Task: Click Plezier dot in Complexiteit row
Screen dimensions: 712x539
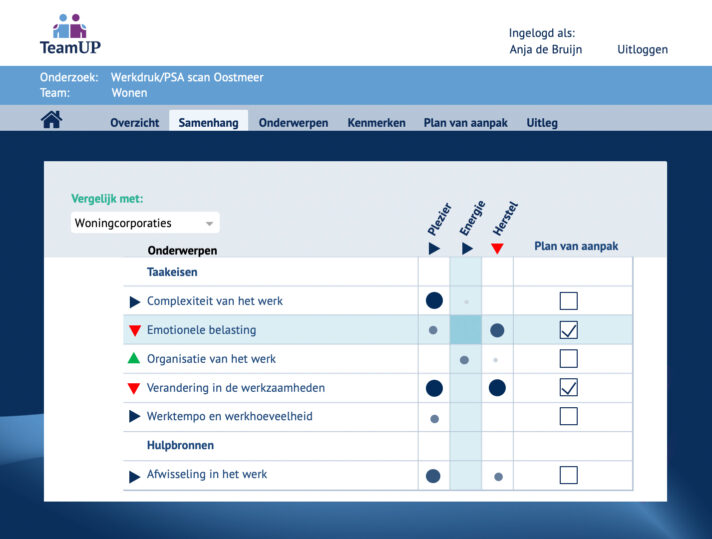Action: pyautogui.click(x=434, y=301)
